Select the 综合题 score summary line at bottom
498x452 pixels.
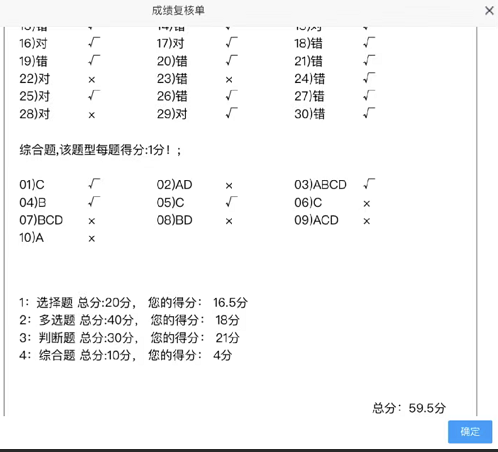tap(125, 355)
